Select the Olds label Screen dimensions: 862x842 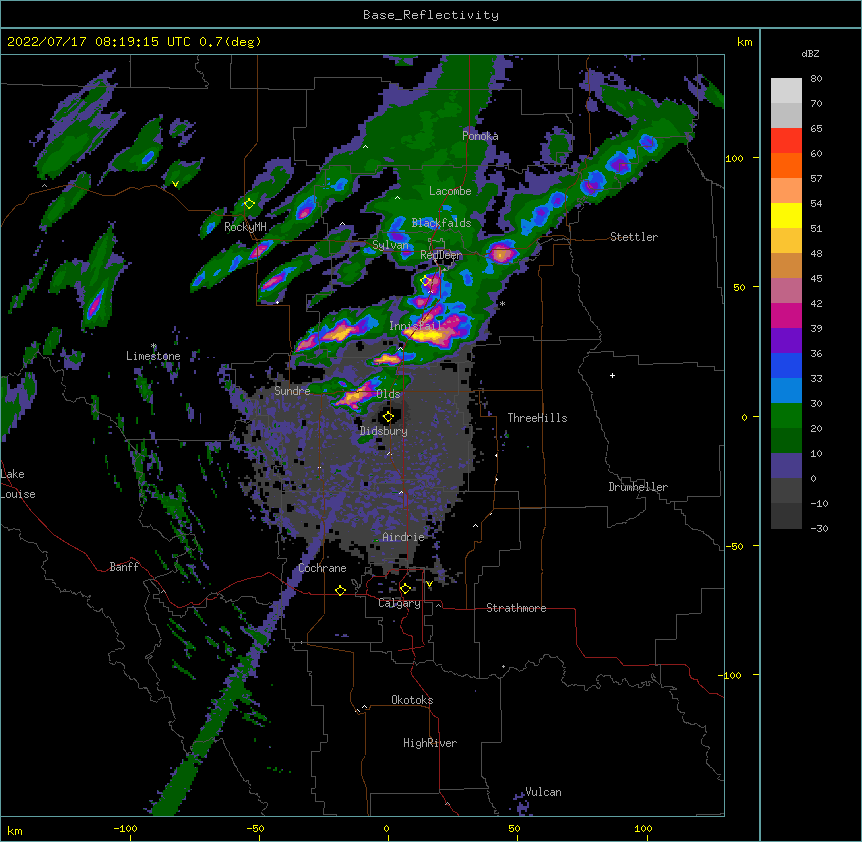pos(388,394)
